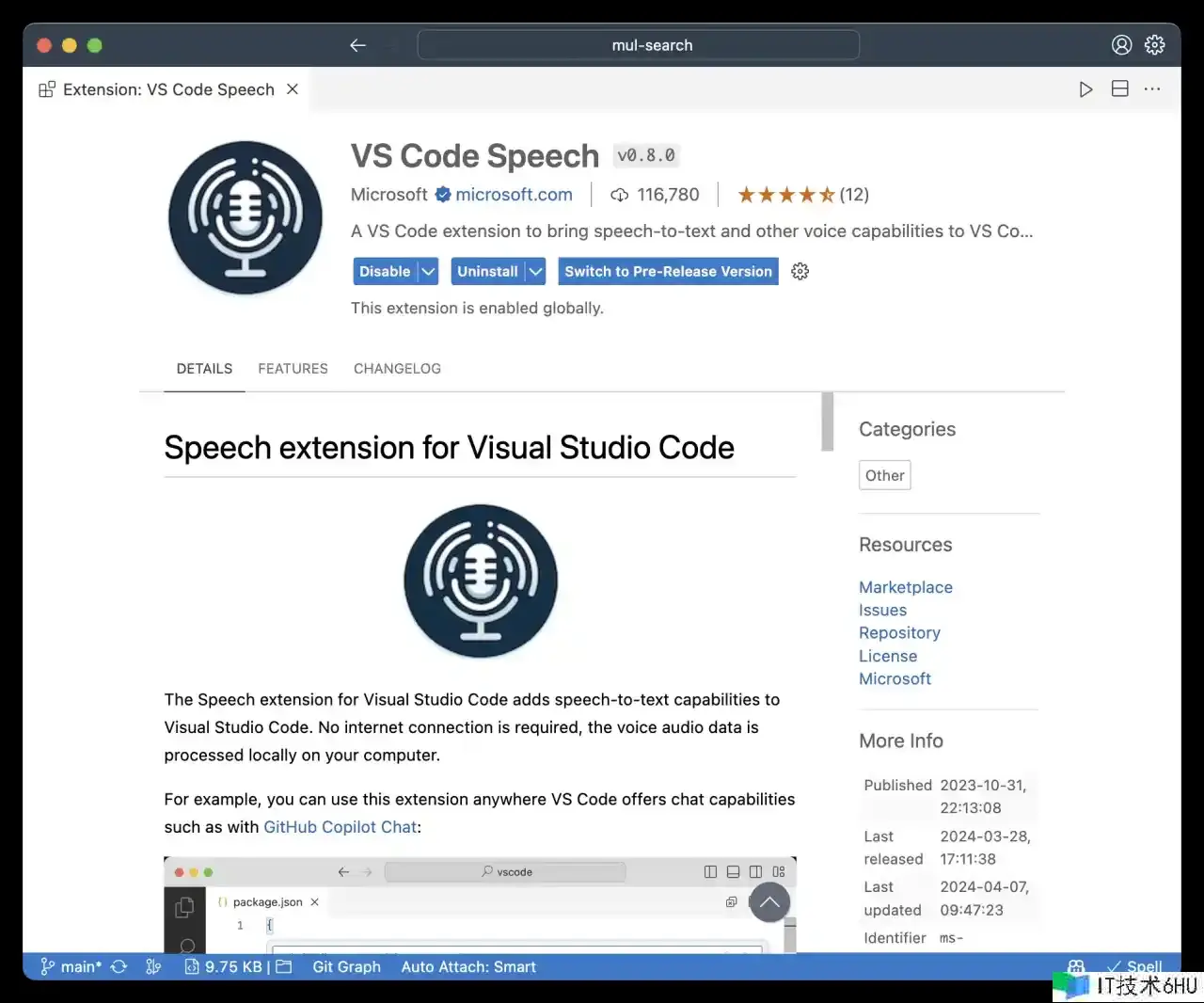Expand the Disable dropdown arrow
This screenshot has width=1204, height=1003.
(x=428, y=271)
